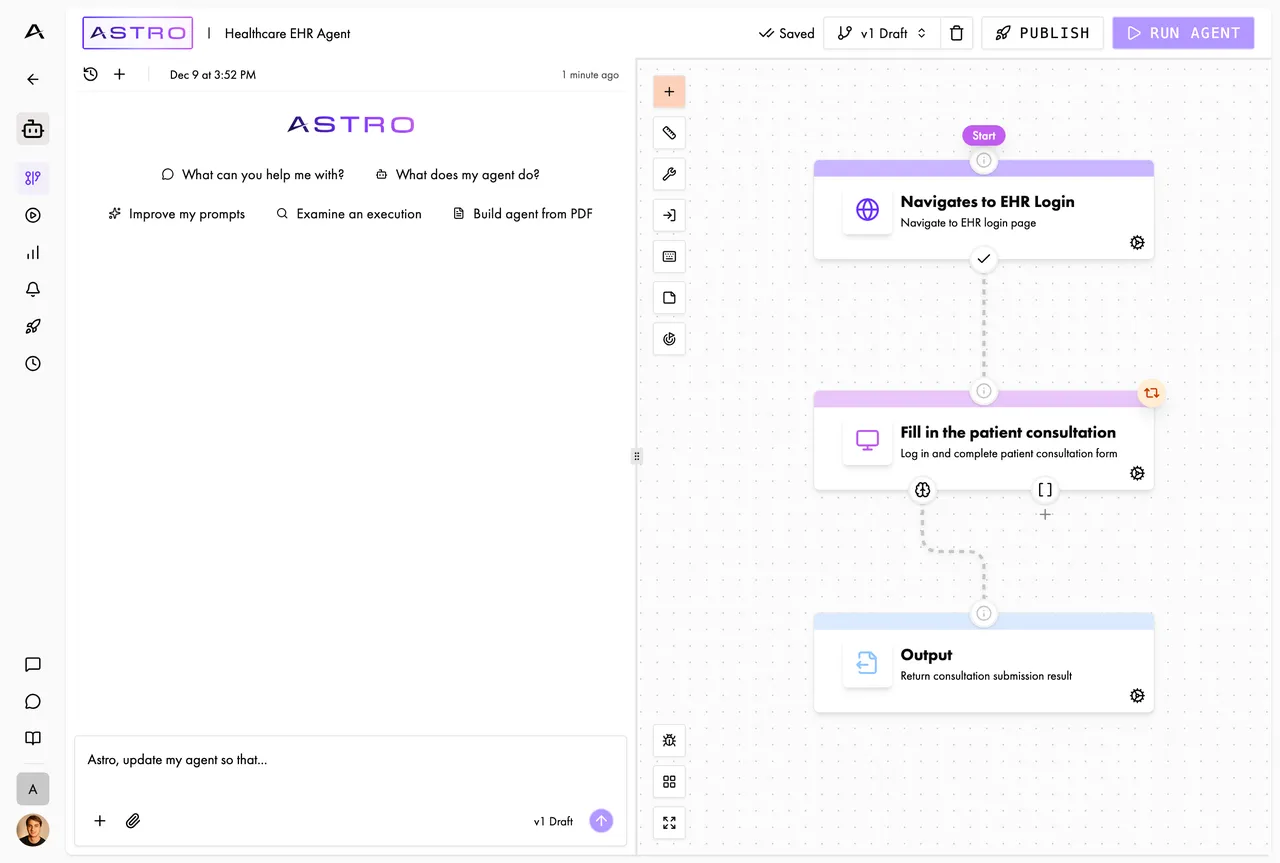1280x863 pixels.
Task: Open the executions play-circle sidebar icon
Action: pyautogui.click(x=33, y=215)
